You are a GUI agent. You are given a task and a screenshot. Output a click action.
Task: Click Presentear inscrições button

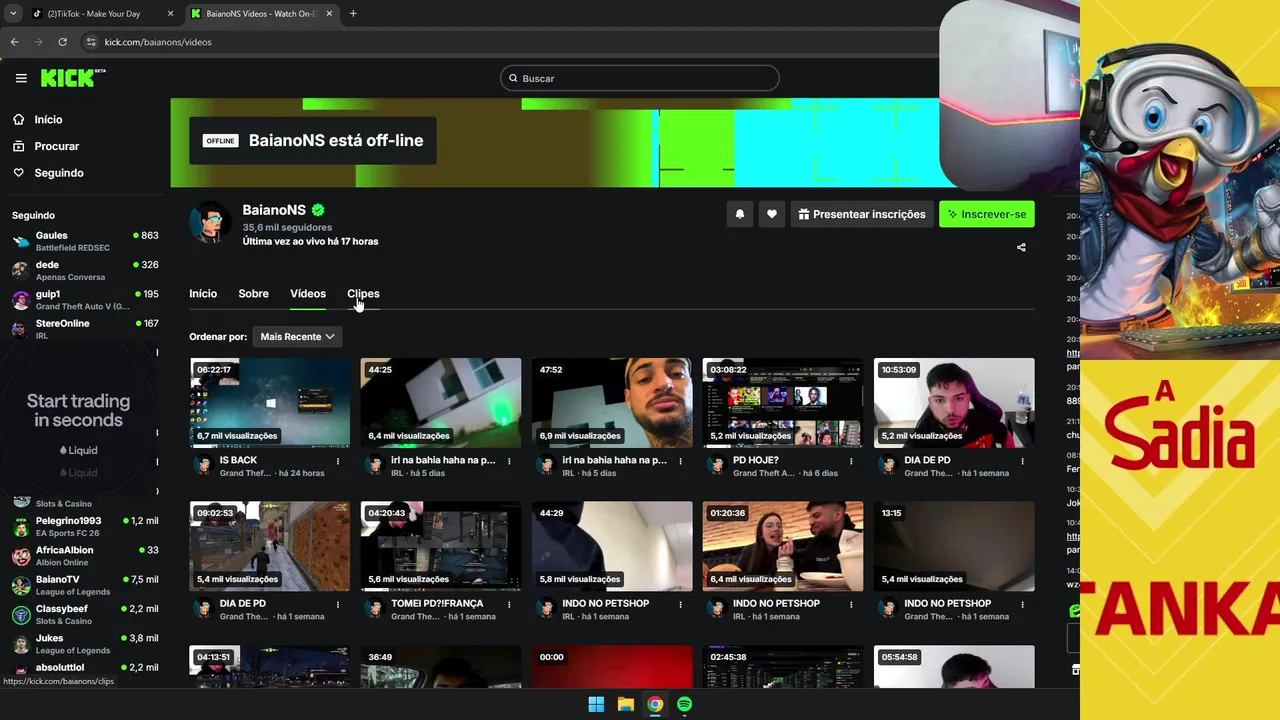[x=862, y=214]
